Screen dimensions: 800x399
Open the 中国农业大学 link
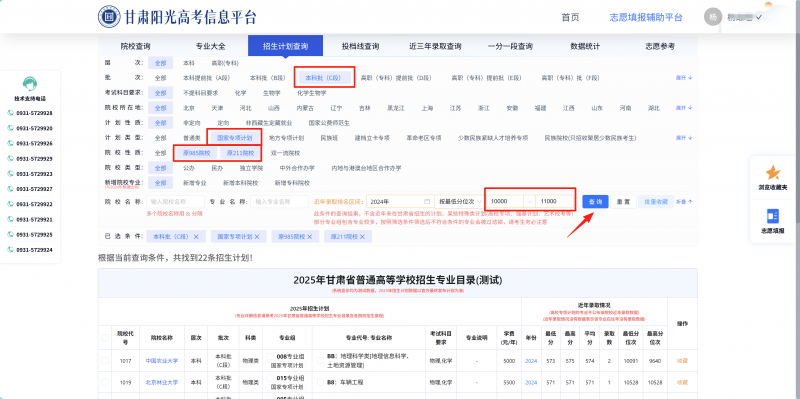click(162, 361)
